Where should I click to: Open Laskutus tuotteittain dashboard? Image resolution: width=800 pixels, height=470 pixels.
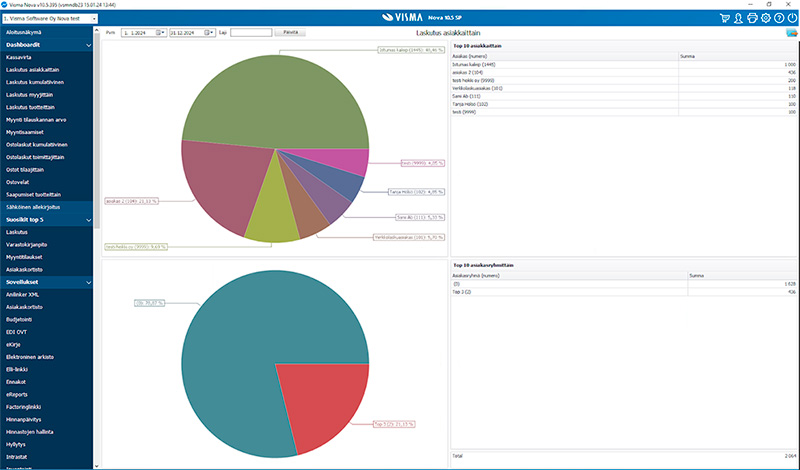(x=30, y=107)
